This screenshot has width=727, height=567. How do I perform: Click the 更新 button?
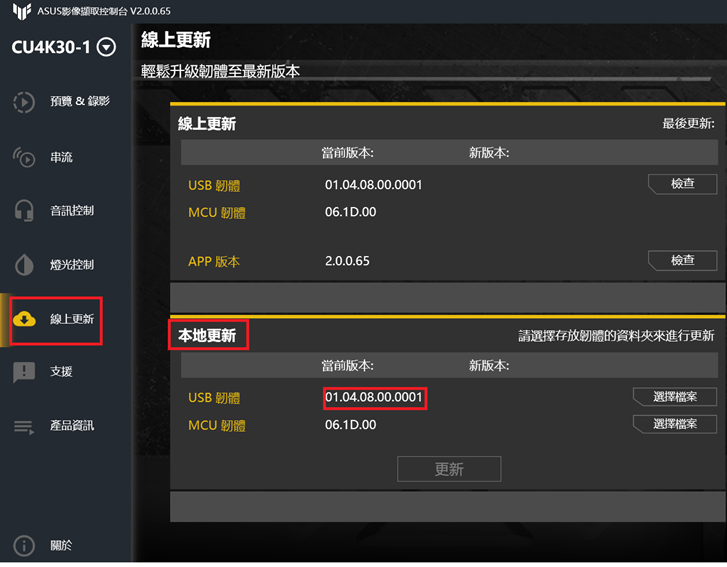449,469
